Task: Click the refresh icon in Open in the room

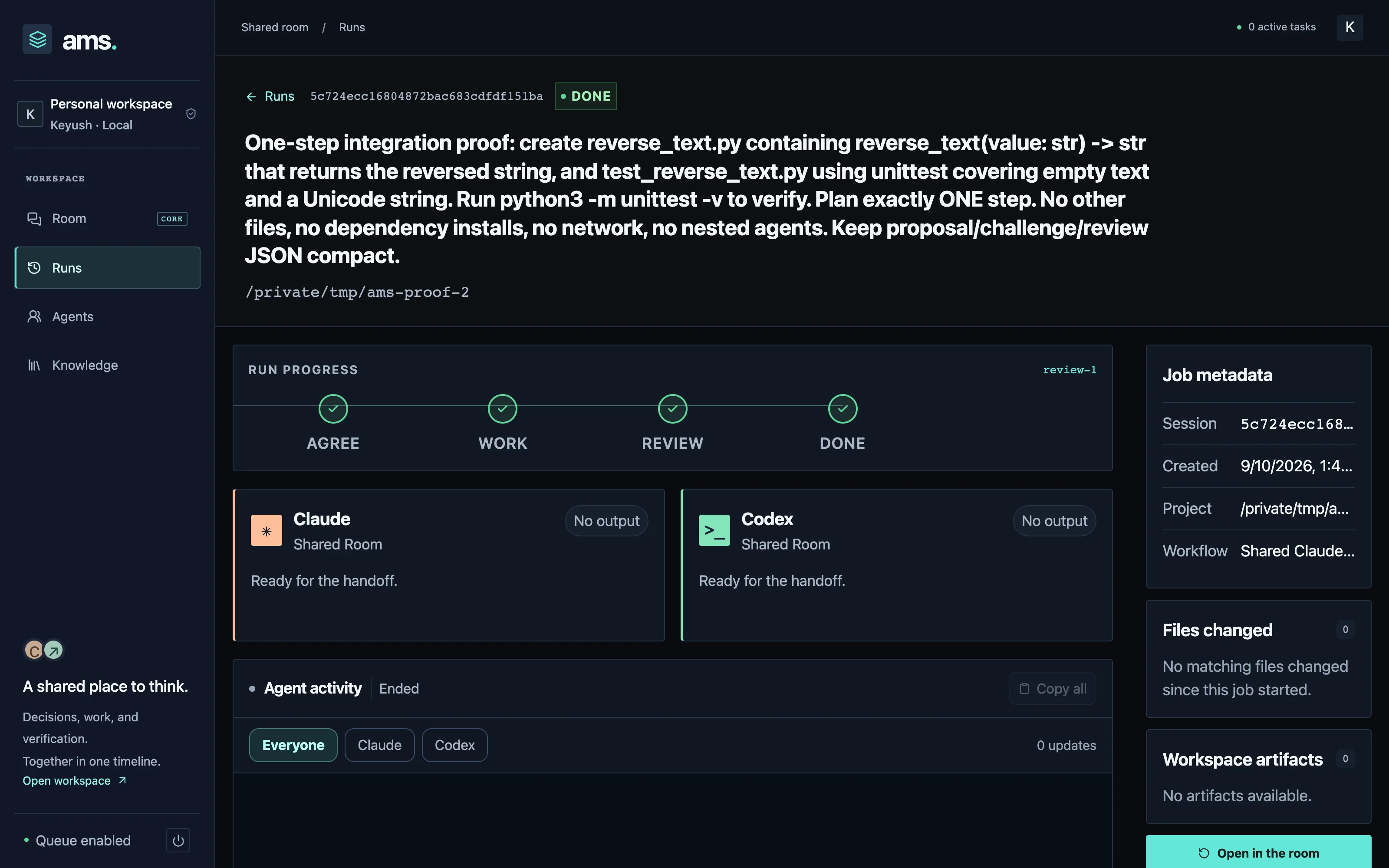Action: pyautogui.click(x=1204, y=853)
